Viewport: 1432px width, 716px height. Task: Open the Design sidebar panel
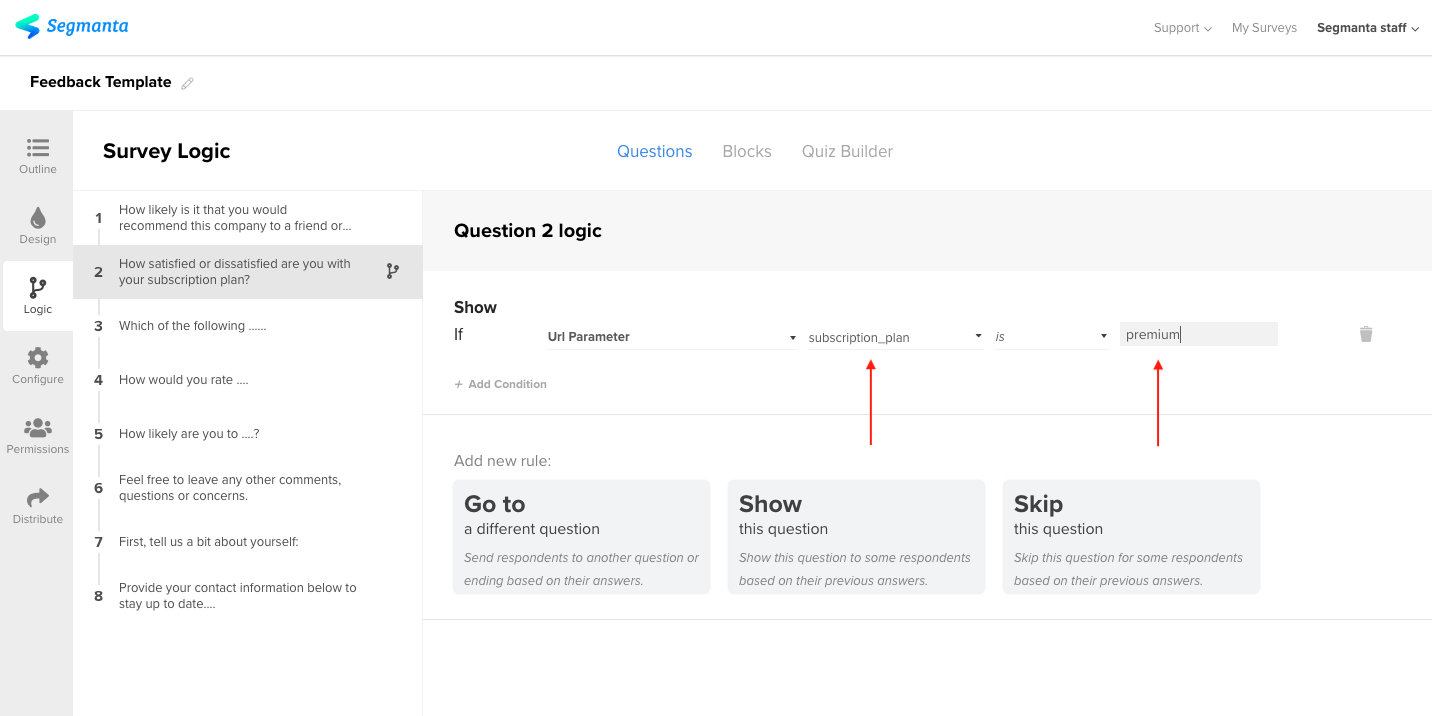(x=38, y=226)
